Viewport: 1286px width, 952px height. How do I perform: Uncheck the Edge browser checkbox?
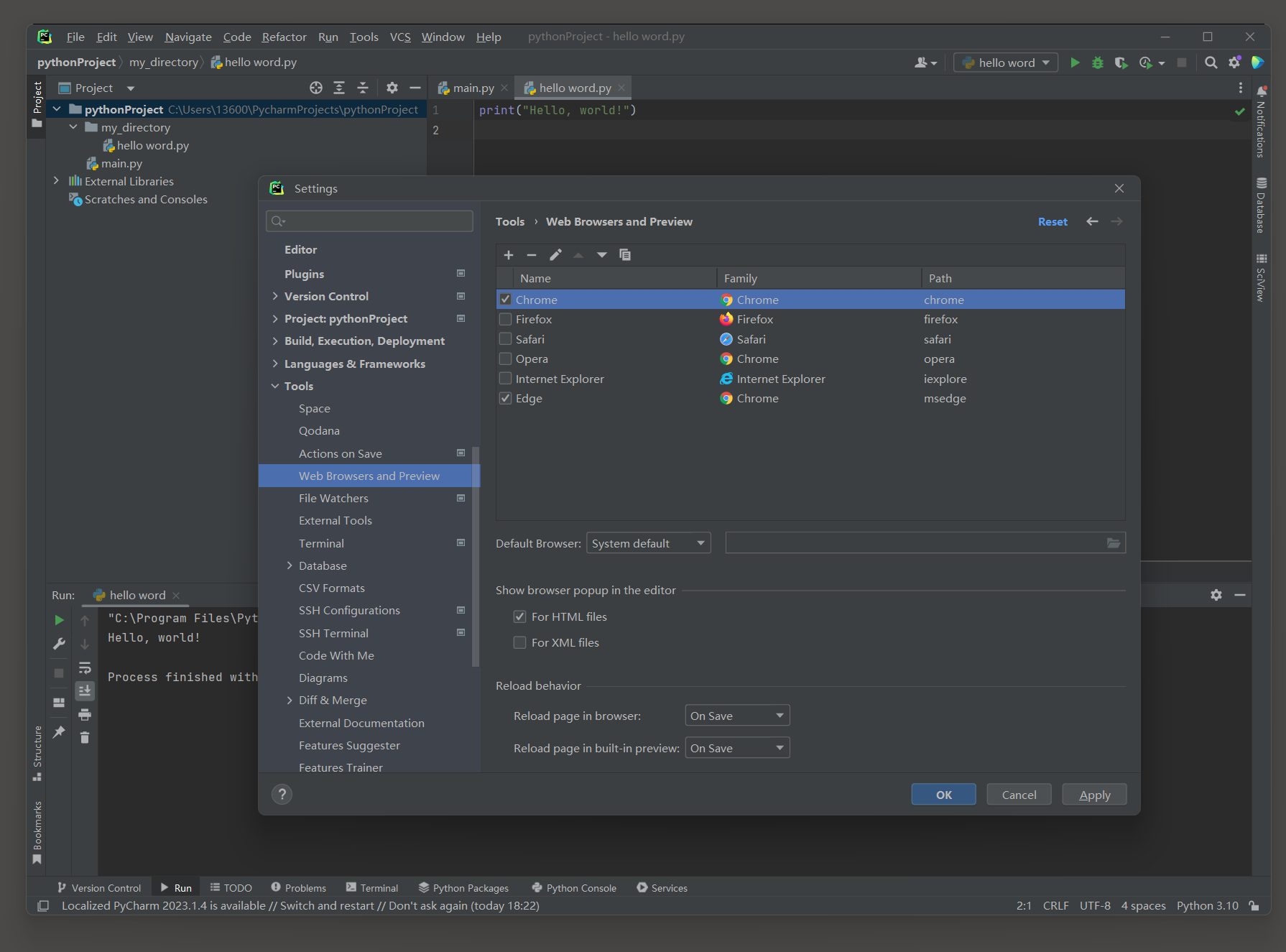pyautogui.click(x=506, y=398)
